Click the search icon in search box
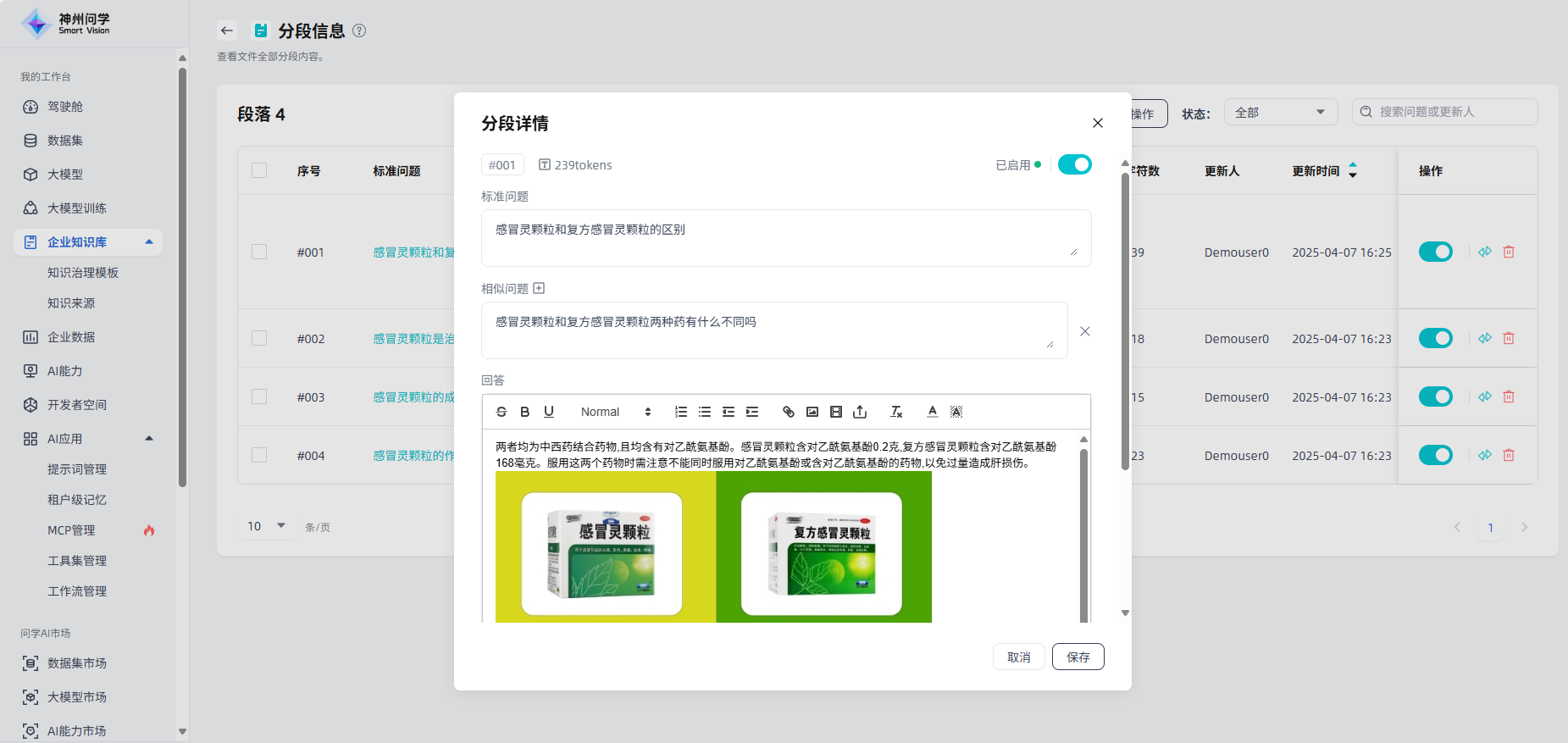 (1366, 112)
